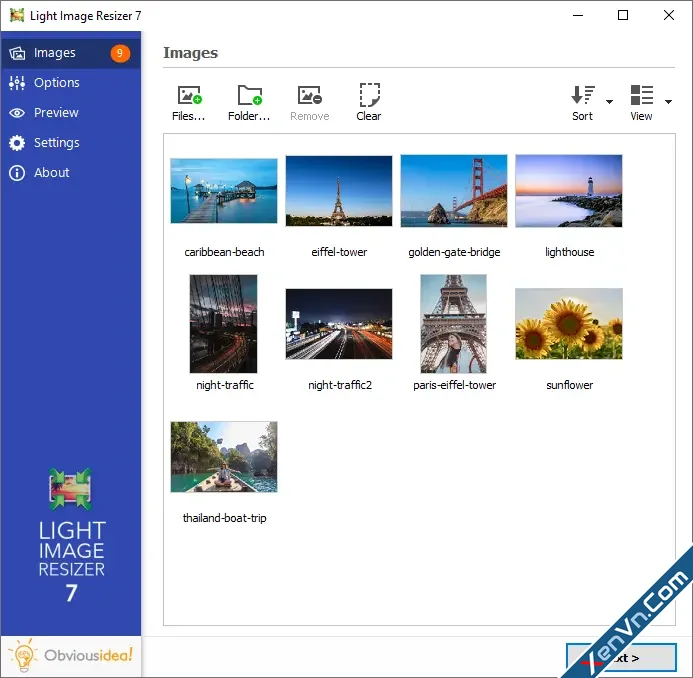Click the Add Files icon
This screenshot has width=693, height=678.
[x=189, y=95]
